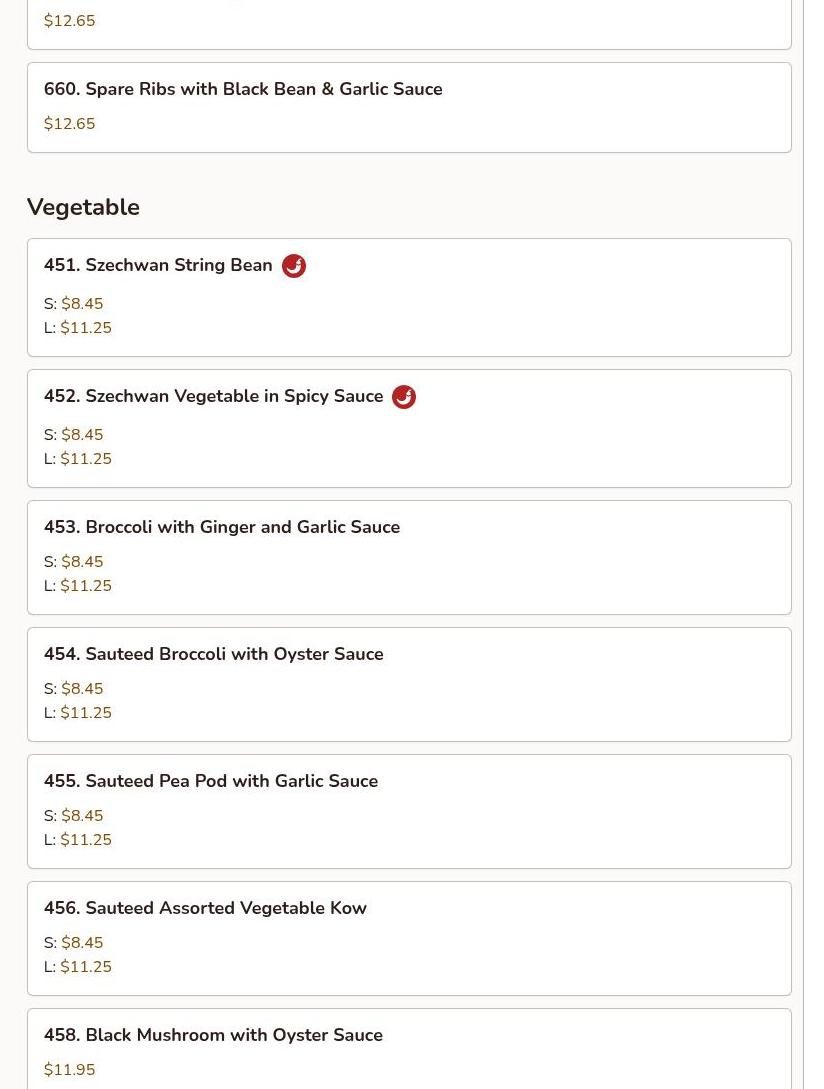Pick large $11.25 for Sauteed Pea Pod
Image resolution: width=824 pixels, height=1089 pixels.
(x=86, y=840)
